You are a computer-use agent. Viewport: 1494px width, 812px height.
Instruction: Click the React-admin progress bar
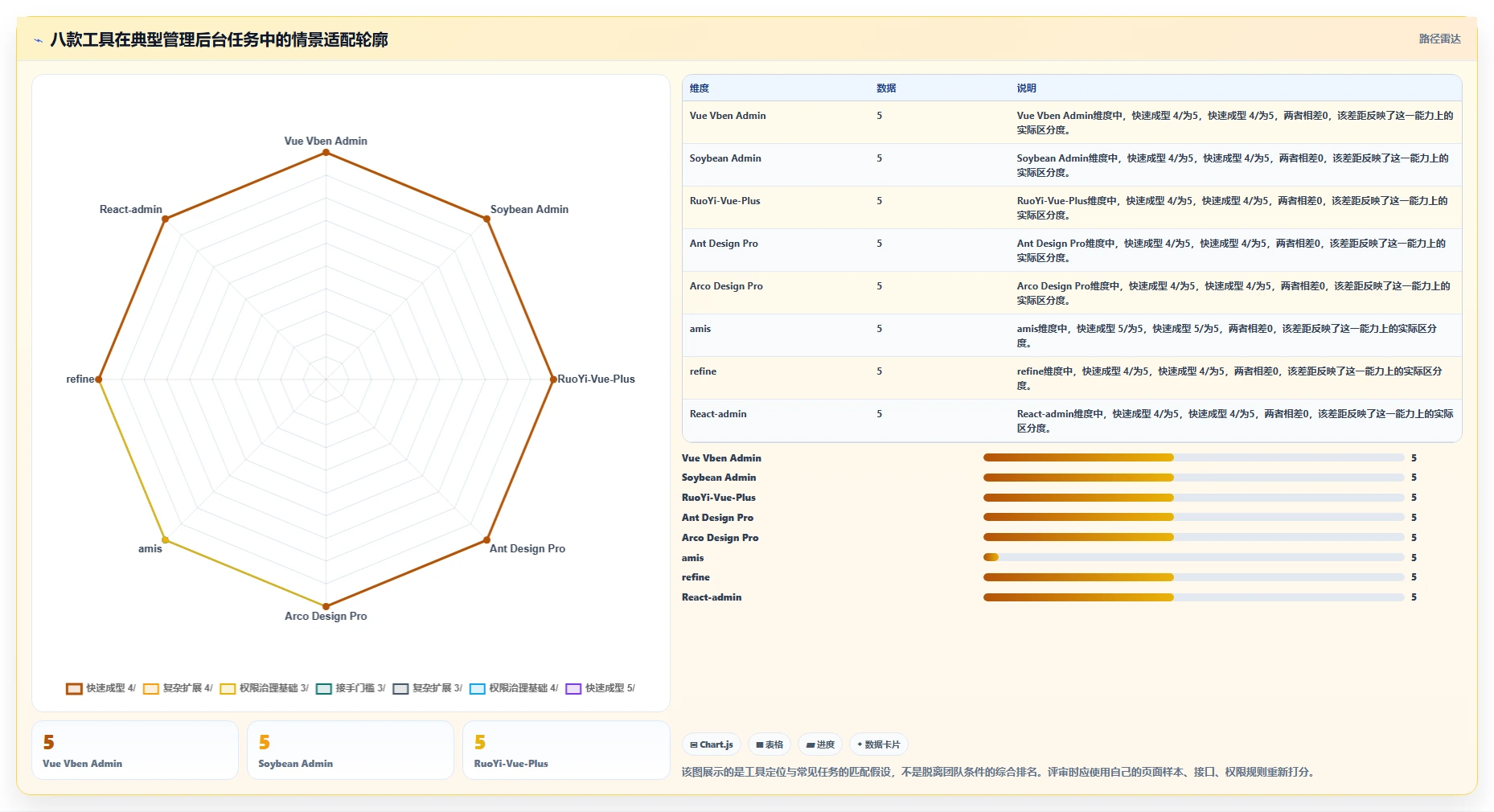pyautogui.click(x=1193, y=597)
